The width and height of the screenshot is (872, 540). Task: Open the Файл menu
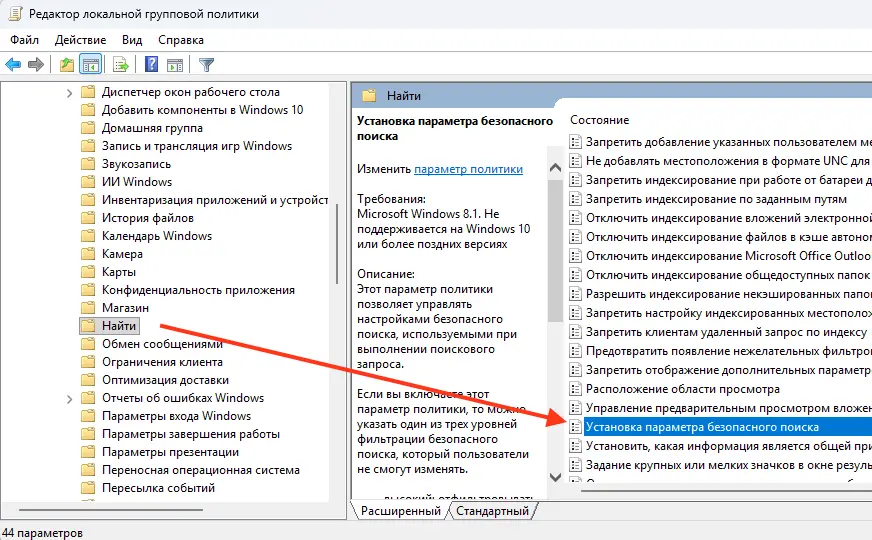[x=25, y=40]
